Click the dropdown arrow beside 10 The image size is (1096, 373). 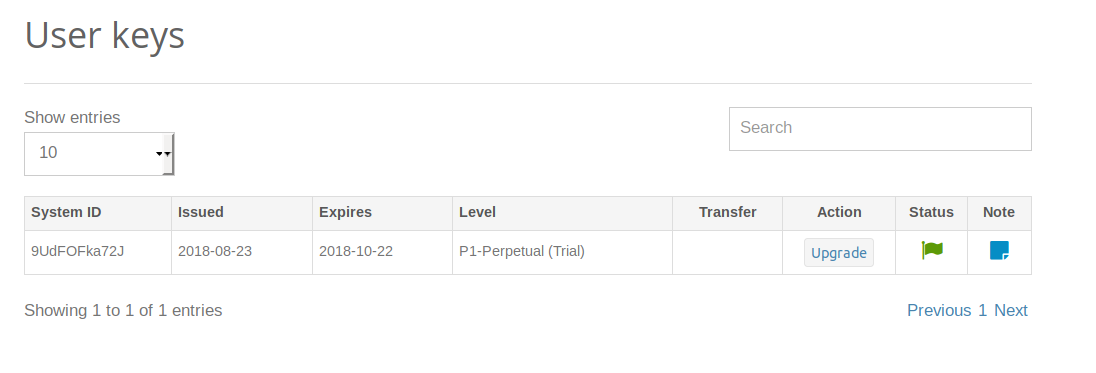(164, 154)
